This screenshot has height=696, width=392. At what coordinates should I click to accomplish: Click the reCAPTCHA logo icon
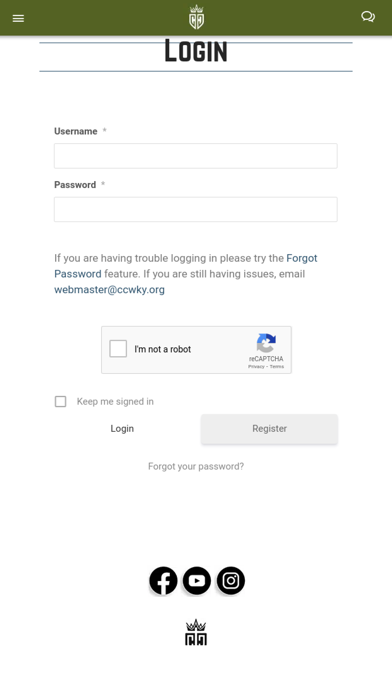pos(266,344)
